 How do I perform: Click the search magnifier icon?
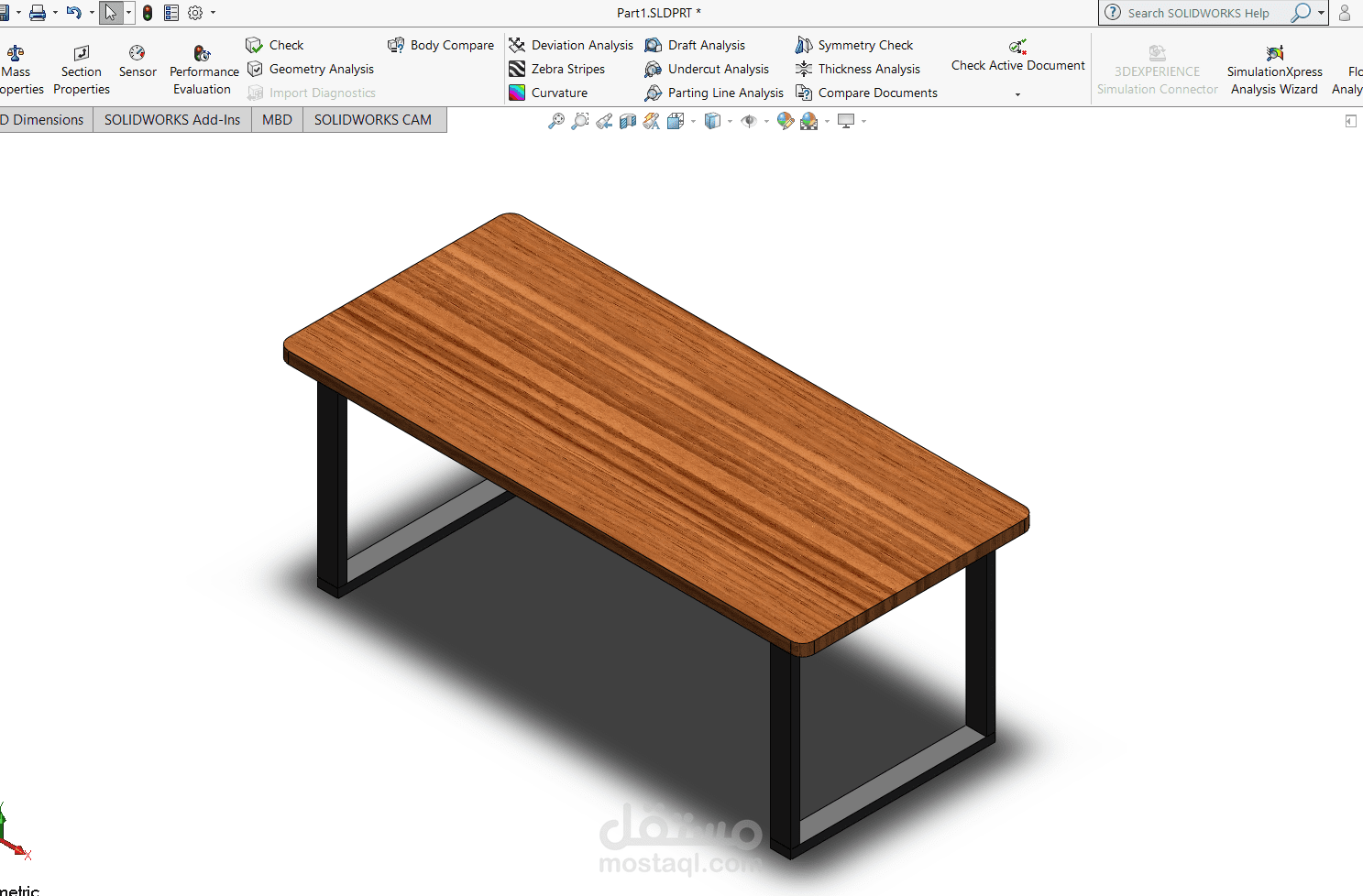click(1301, 13)
